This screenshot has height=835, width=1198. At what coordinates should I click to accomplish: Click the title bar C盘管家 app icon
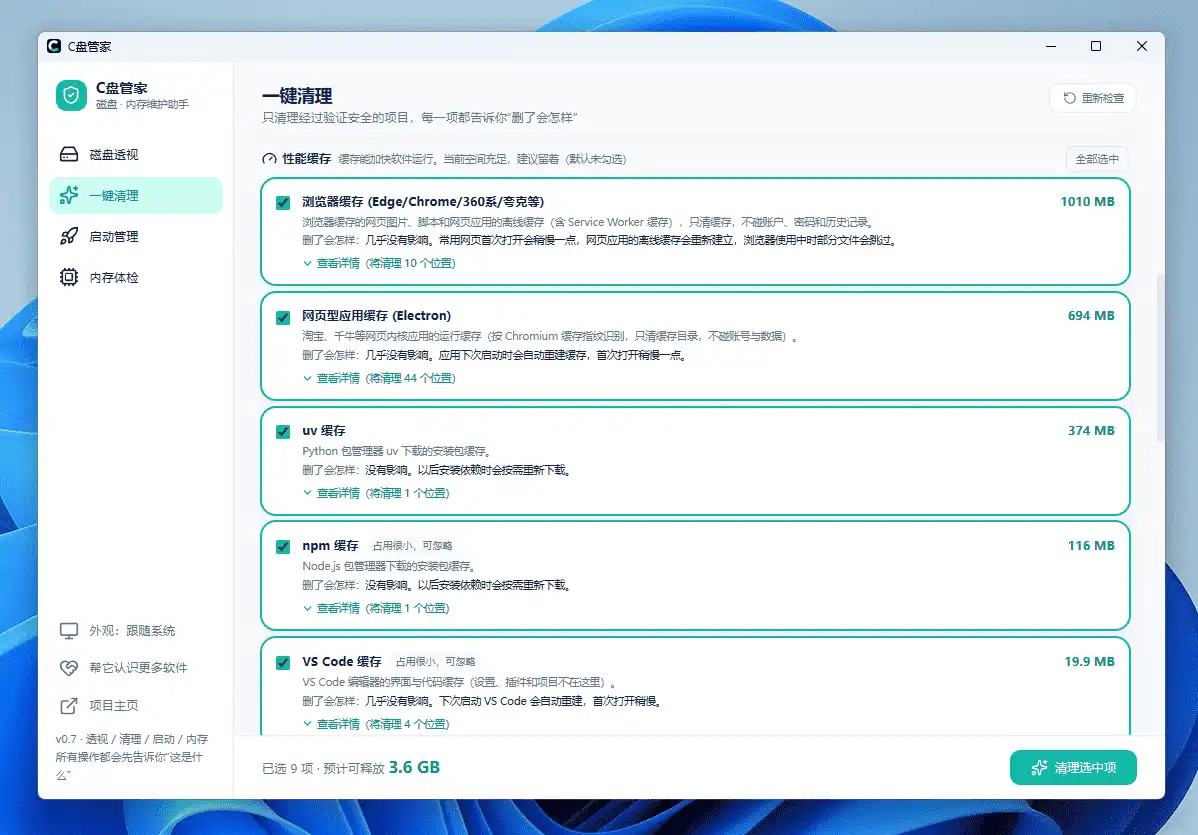tap(54, 47)
